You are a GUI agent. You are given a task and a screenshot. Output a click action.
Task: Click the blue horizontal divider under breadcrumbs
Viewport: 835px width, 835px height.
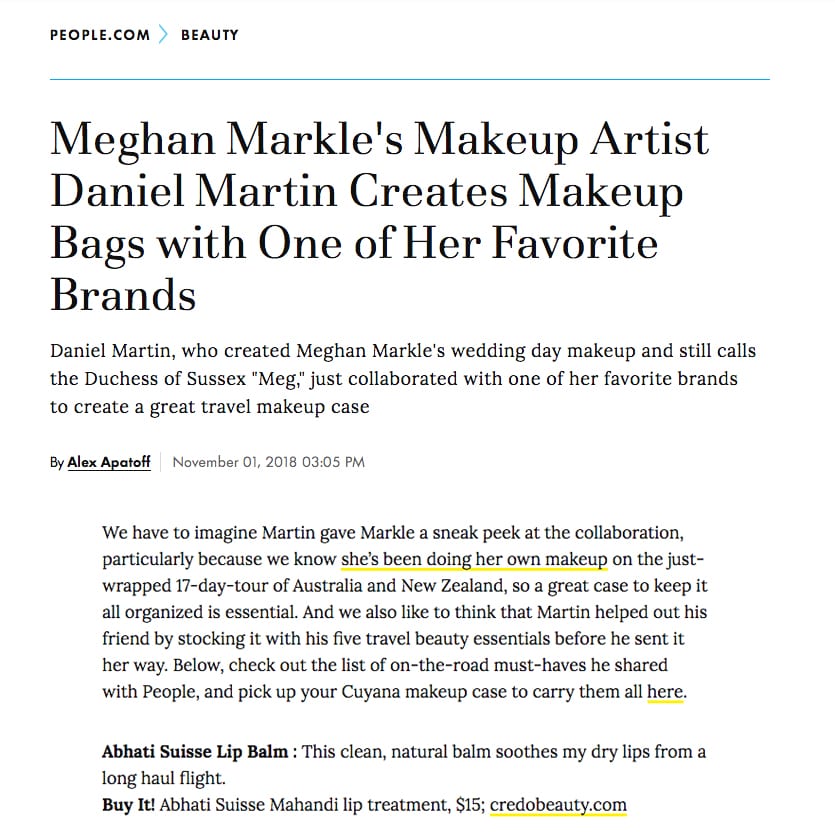pyautogui.click(x=410, y=79)
